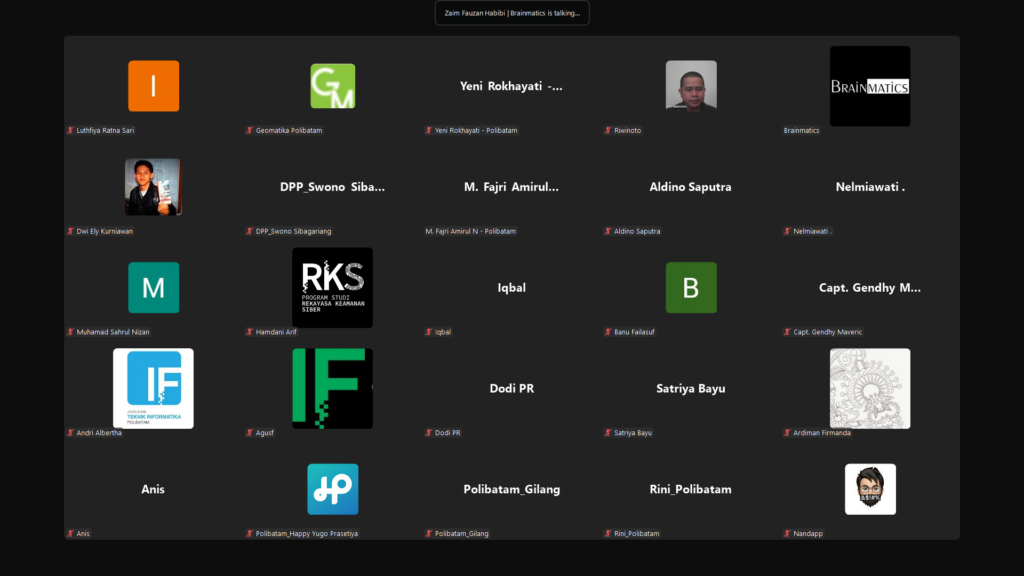This screenshot has width=1024, height=576.
Task: Select Ardiman Firmanda's floral pattern avatar
Action: click(870, 388)
